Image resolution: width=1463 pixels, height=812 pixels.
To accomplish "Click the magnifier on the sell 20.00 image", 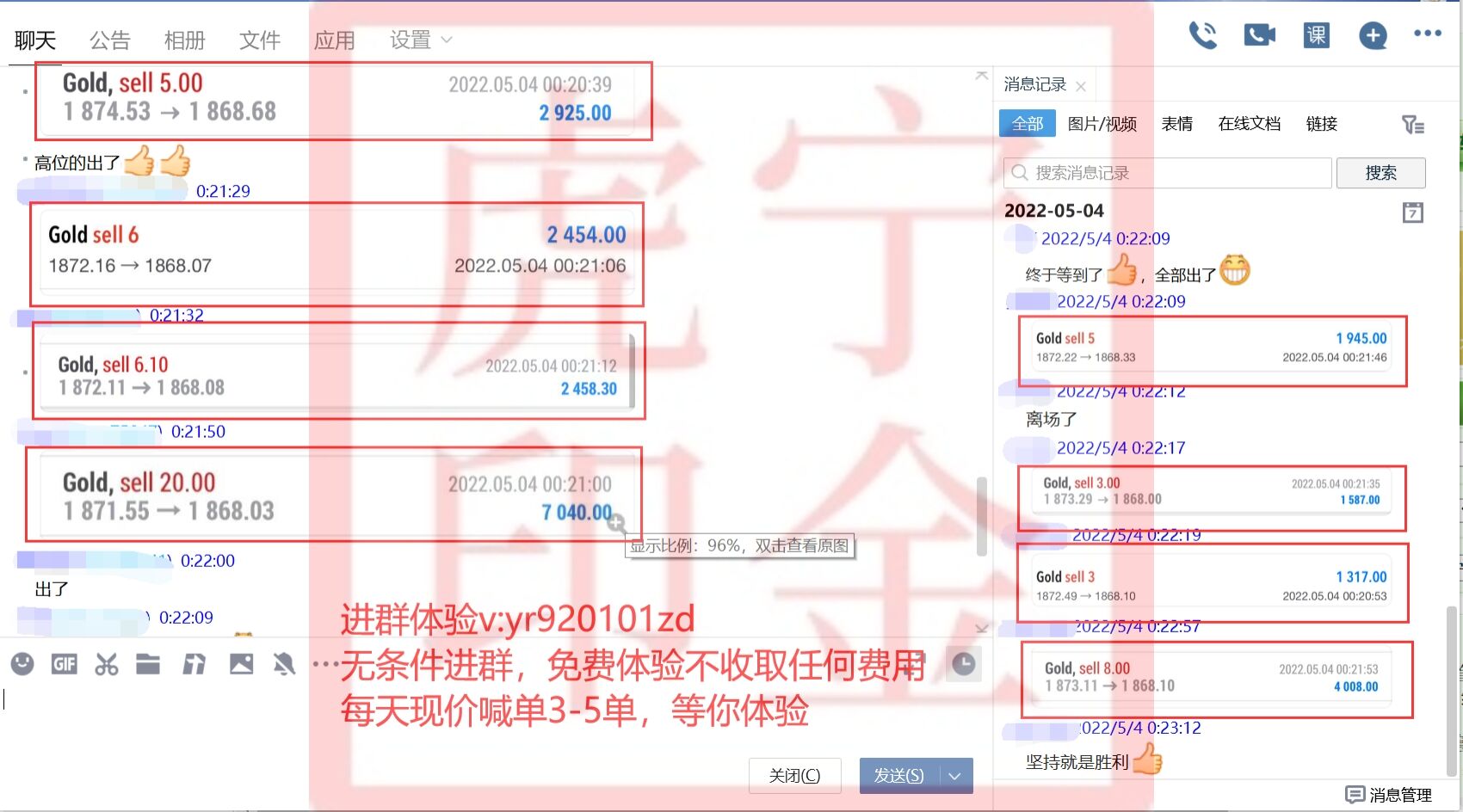I will point(616,523).
